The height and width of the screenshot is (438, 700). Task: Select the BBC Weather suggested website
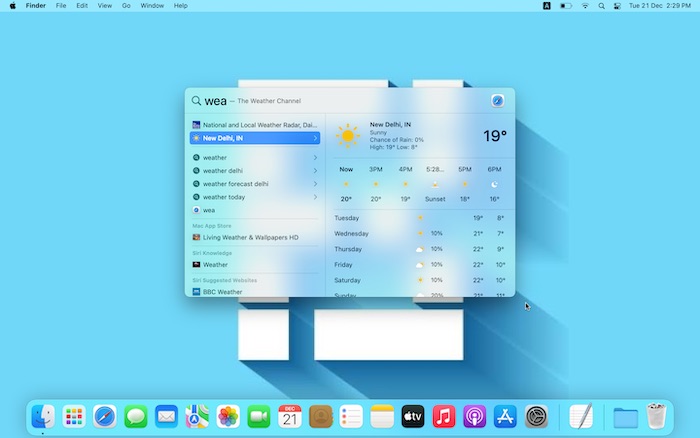[254, 292]
